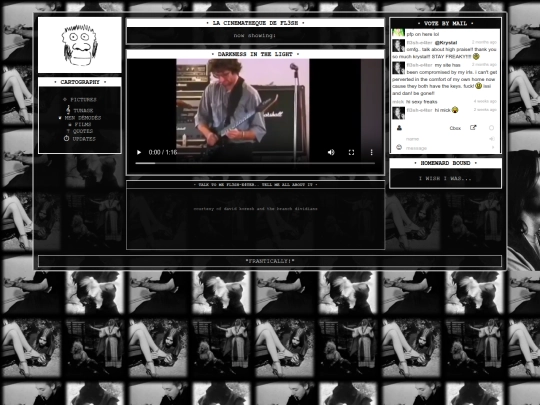Go to the Men Démodés page
The height and width of the screenshot is (405, 540).
point(83,118)
